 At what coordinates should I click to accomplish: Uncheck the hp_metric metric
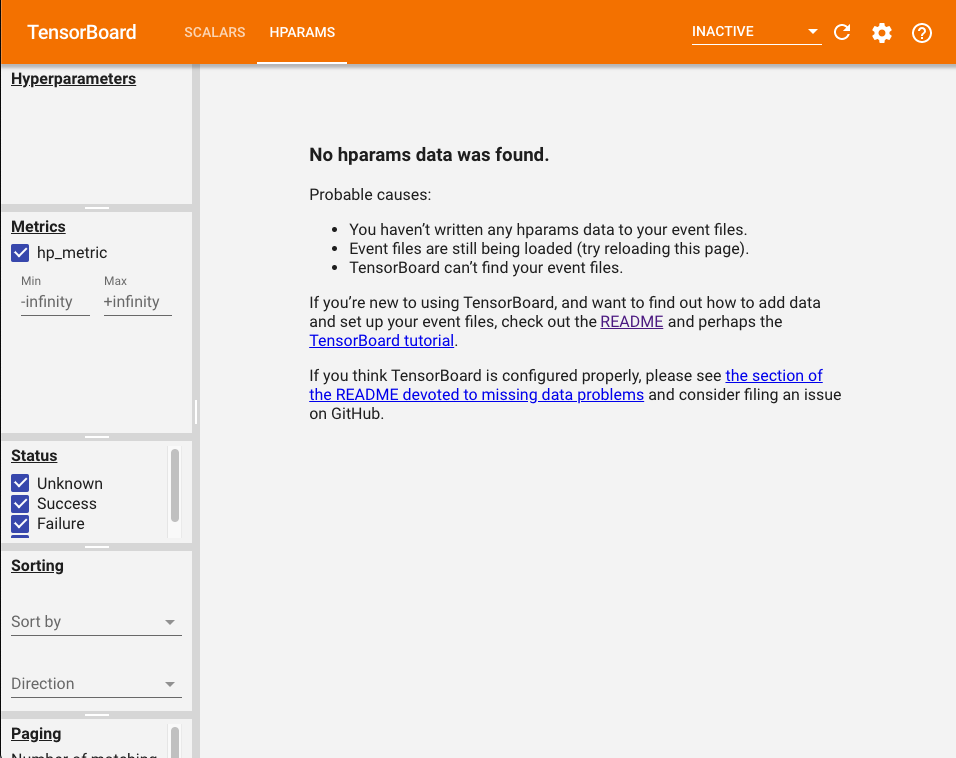[19, 253]
